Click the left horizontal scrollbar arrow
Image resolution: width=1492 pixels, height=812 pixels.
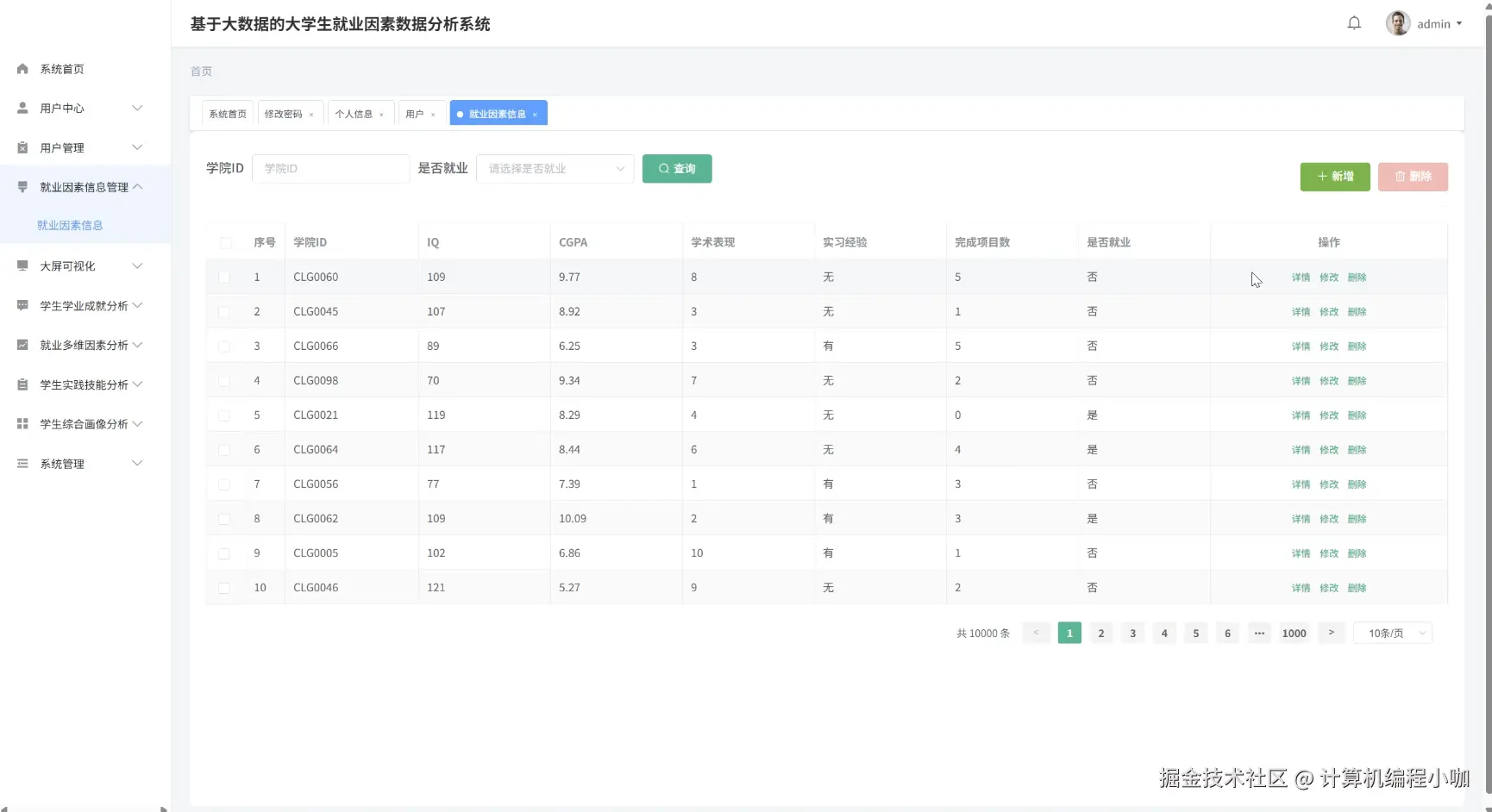[4, 809]
